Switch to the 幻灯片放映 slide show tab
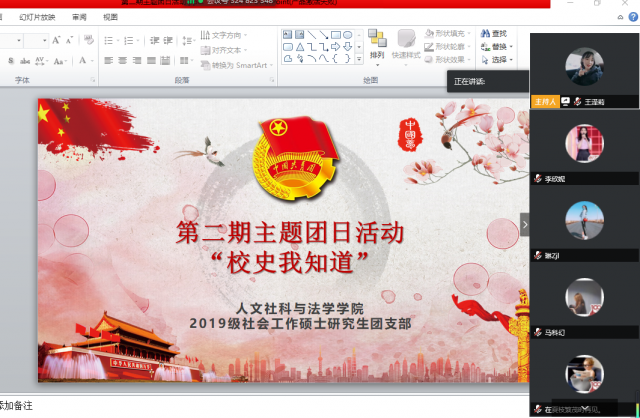 [37, 17]
